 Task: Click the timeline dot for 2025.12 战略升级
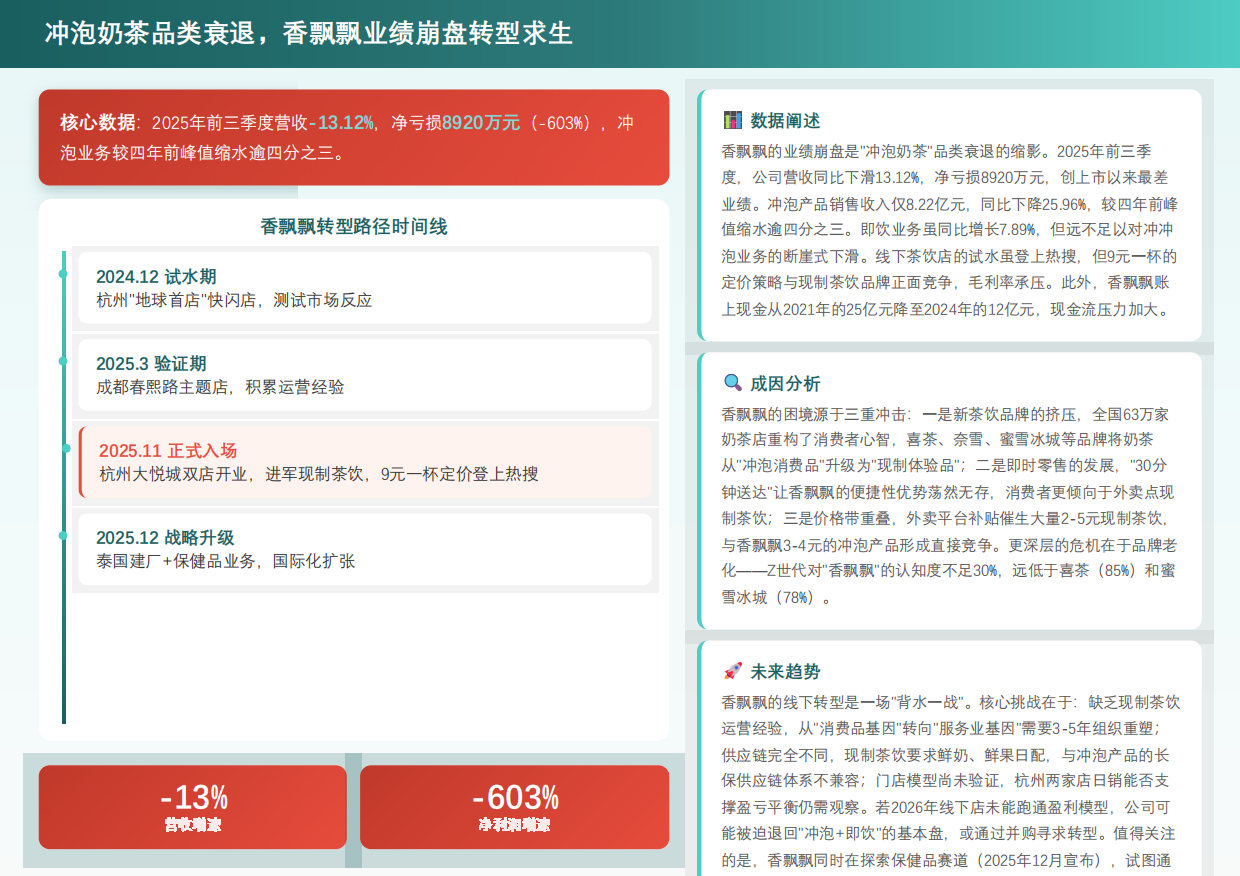click(x=64, y=535)
